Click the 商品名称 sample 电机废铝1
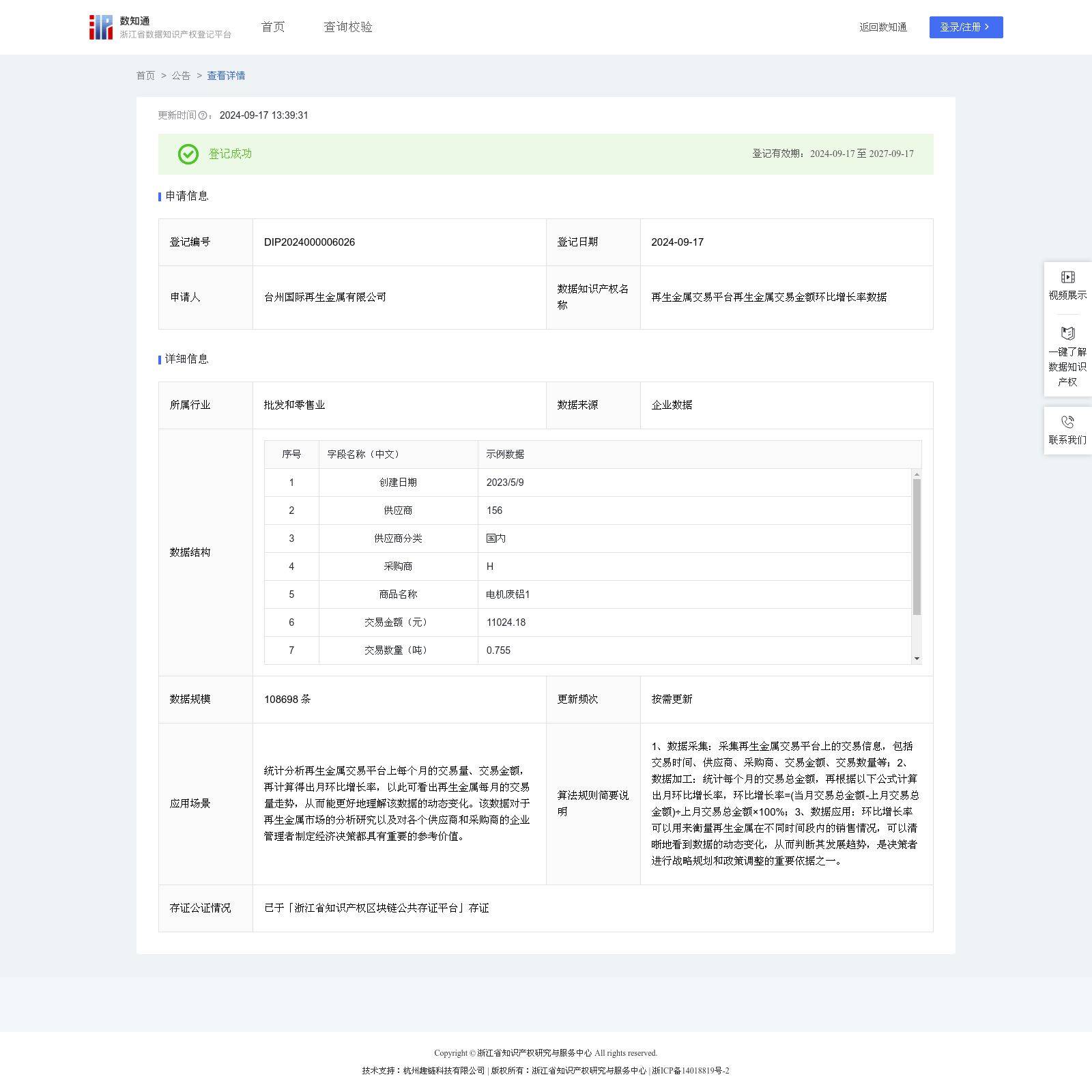The height and width of the screenshot is (1092, 1092). click(x=508, y=594)
